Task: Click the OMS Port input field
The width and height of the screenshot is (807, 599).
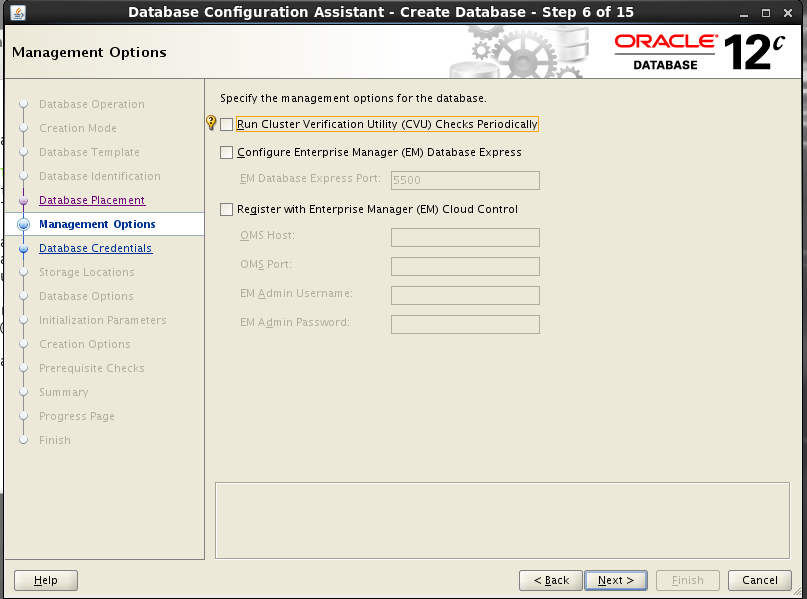Action: click(x=465, y=266)
